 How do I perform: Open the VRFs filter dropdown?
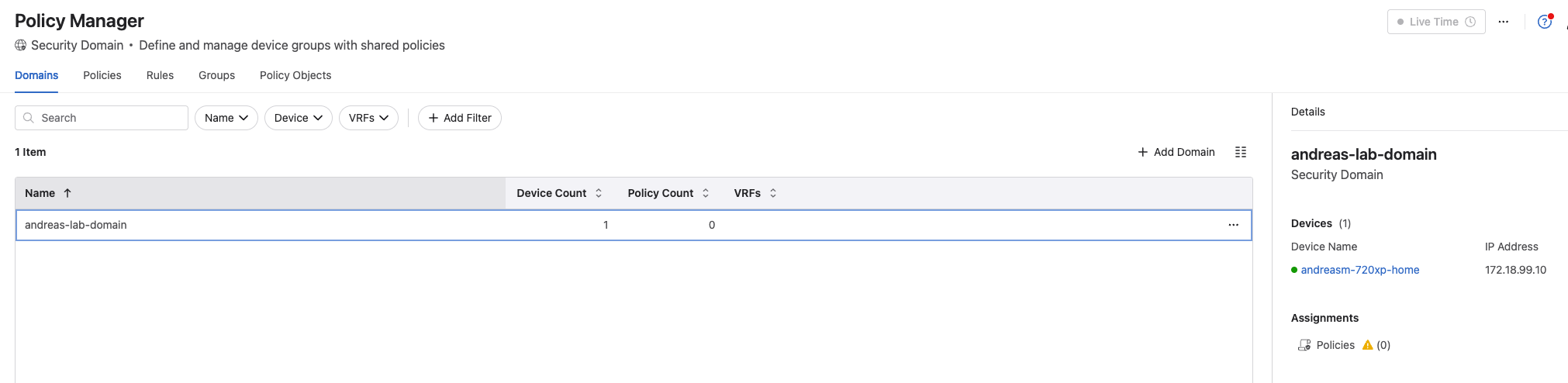tap(368, 118)
